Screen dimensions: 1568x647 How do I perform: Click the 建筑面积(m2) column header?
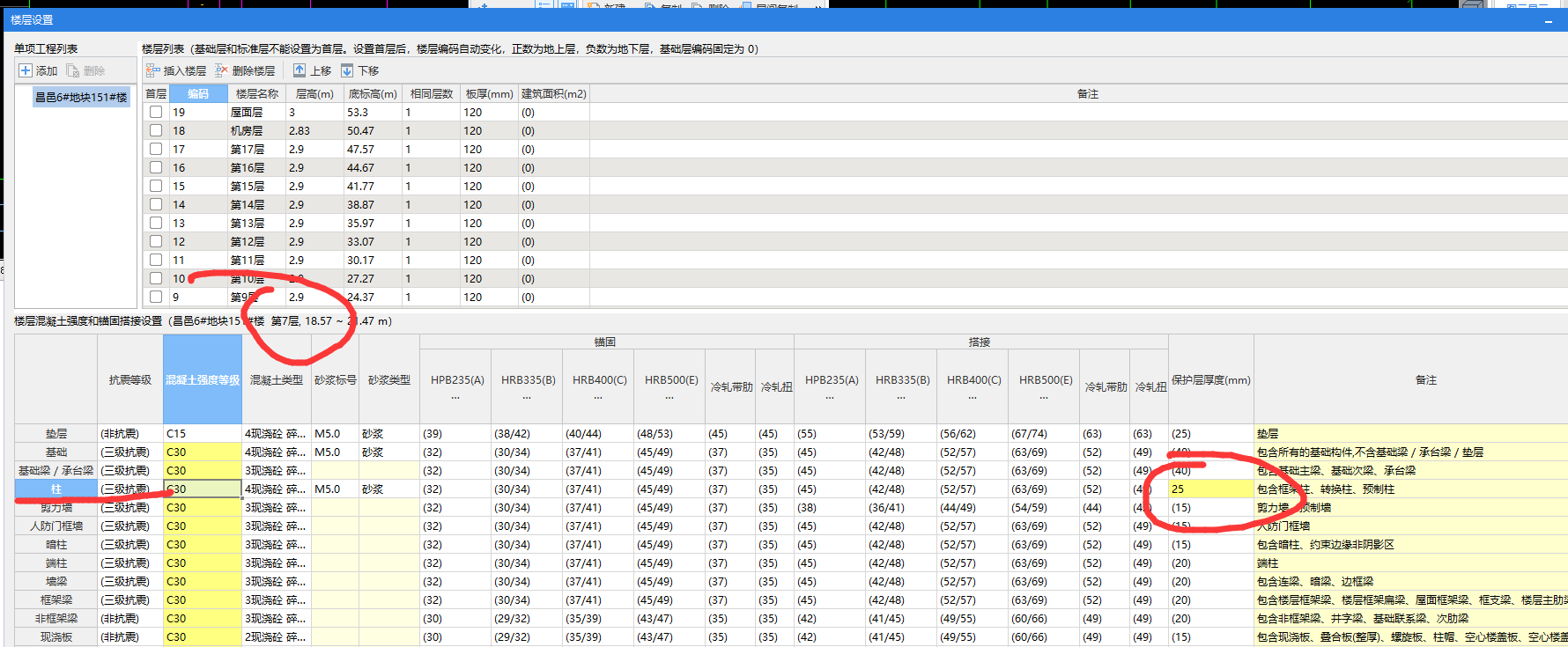(554, 93)
